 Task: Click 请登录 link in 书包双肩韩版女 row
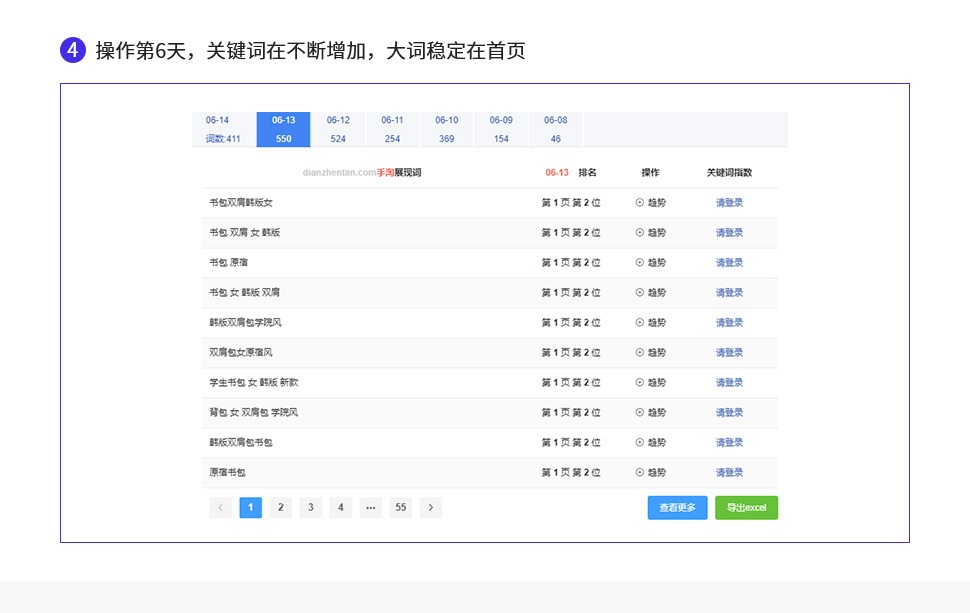click(729, 202)
